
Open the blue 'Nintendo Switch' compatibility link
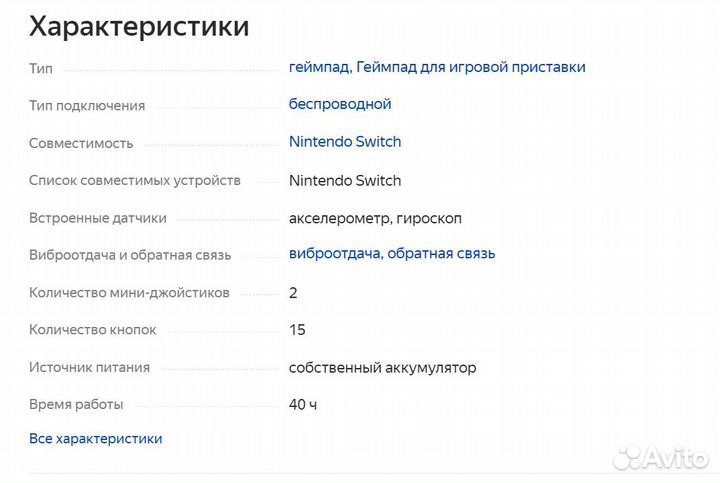tap(345, 141)
